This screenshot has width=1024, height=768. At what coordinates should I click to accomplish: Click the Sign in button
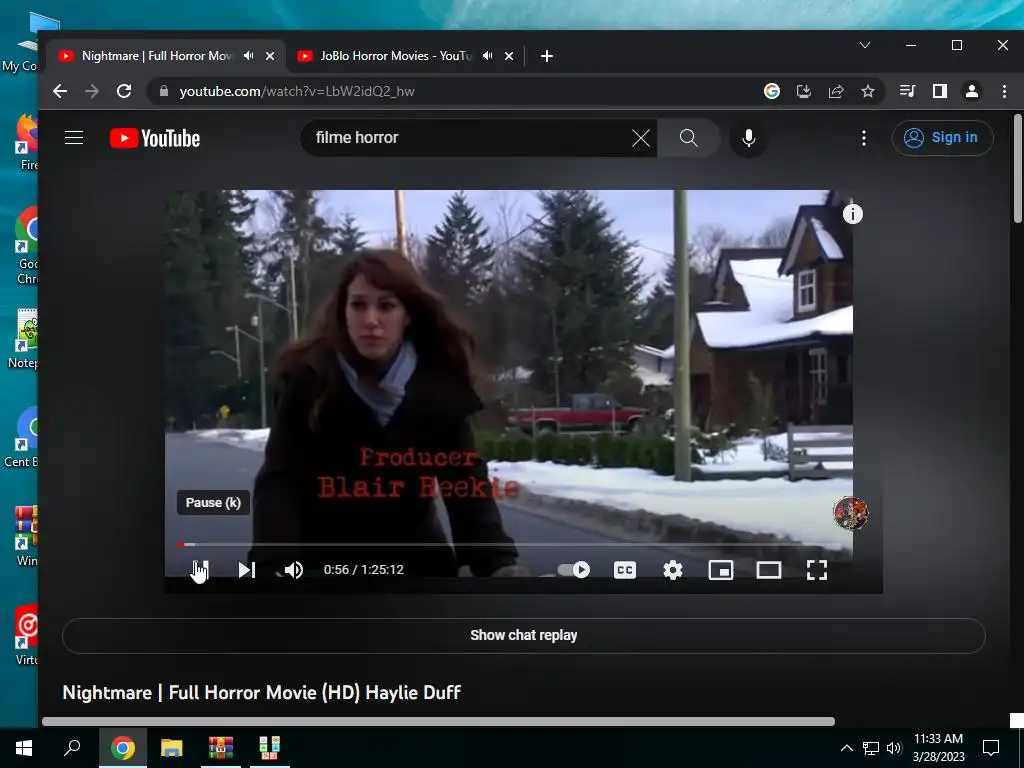[942, 138]
